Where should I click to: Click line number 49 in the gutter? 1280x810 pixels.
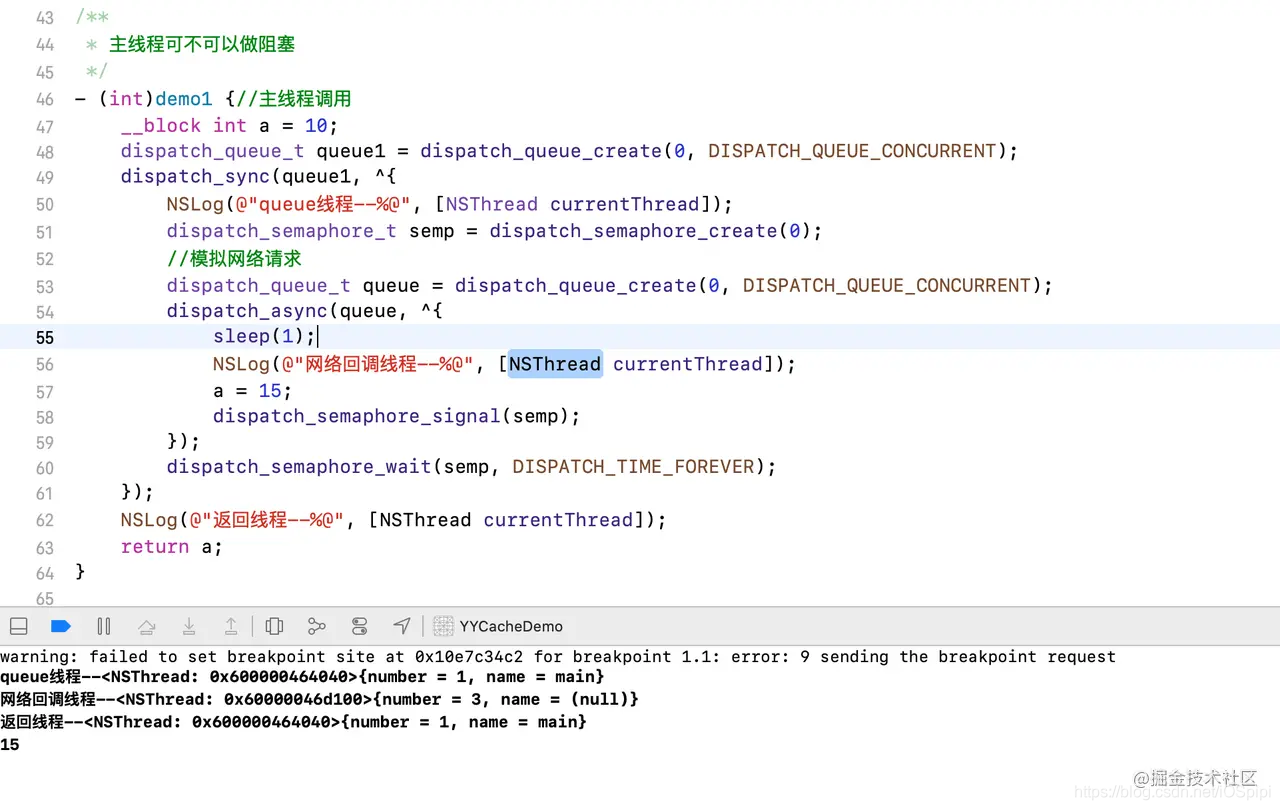pyautogui.click(x=45, y=177)
